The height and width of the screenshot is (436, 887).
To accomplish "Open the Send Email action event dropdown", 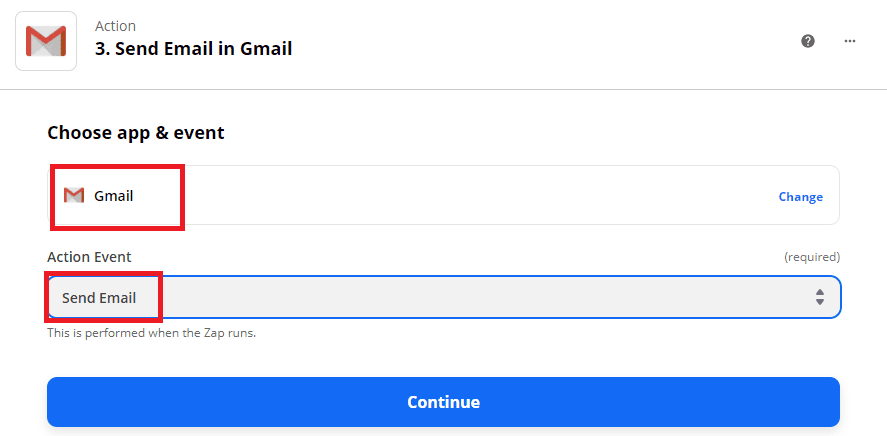I will click(443, 297).
